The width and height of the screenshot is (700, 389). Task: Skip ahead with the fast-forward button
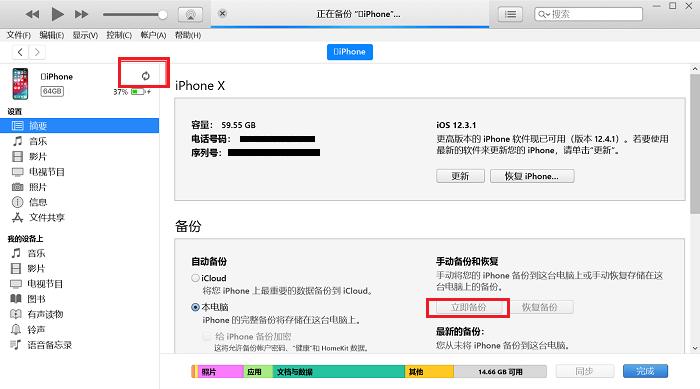[x=81, y=14]
